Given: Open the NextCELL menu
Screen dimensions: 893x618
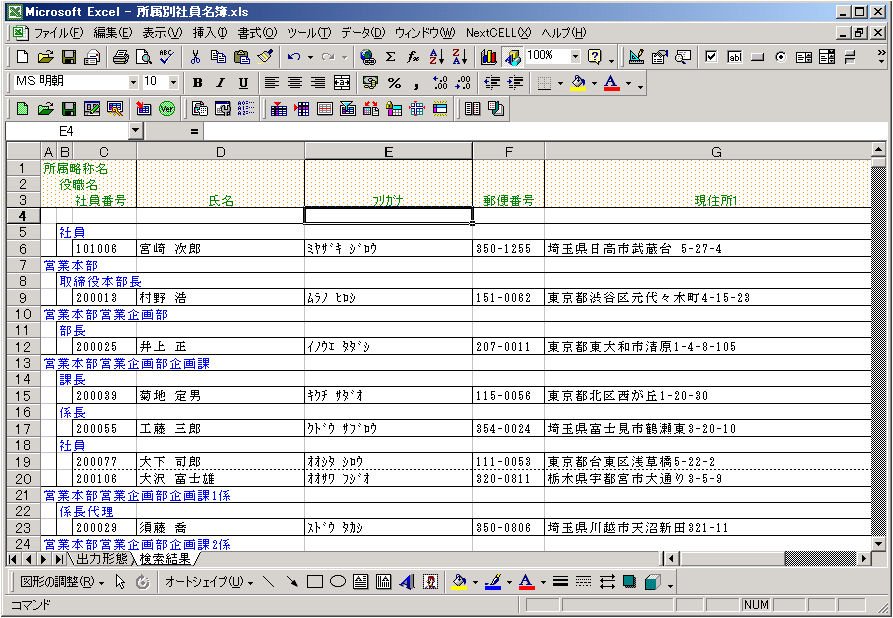Looking at the screenshot, I should click(x=498, y=33).
